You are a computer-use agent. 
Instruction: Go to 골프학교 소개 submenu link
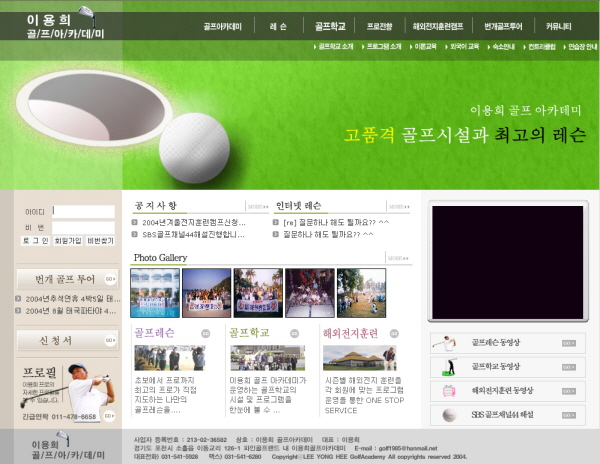pos(334,47)
